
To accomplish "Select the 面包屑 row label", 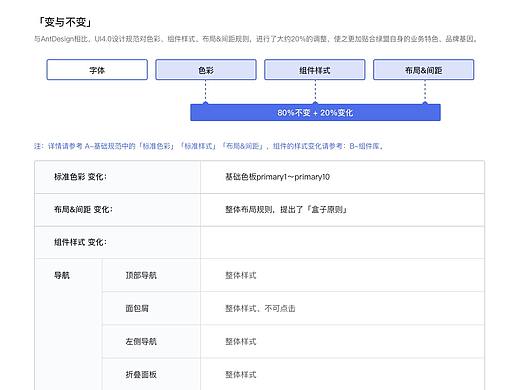I will tap(137, 308).
